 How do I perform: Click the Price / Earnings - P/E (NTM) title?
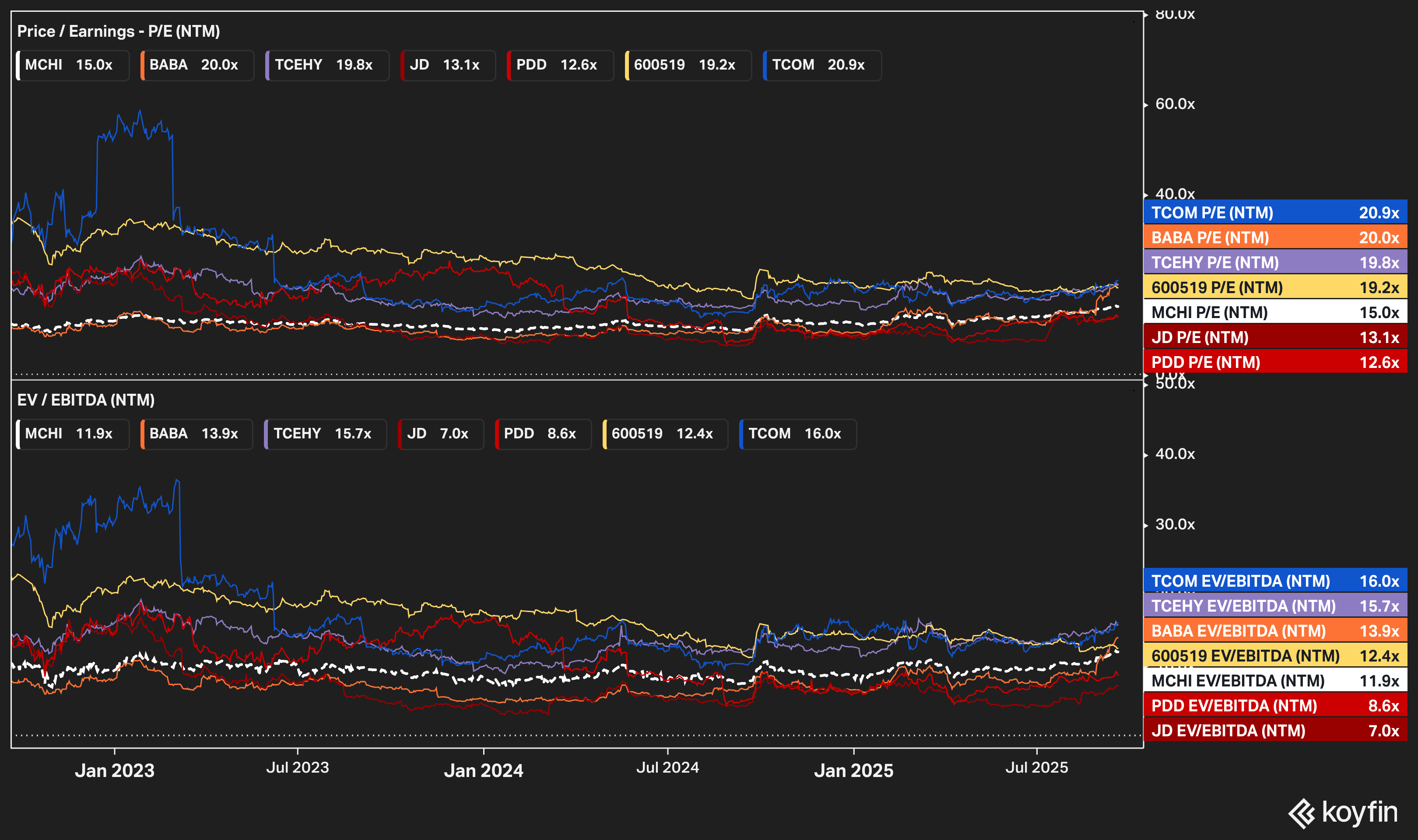point(118,31)
